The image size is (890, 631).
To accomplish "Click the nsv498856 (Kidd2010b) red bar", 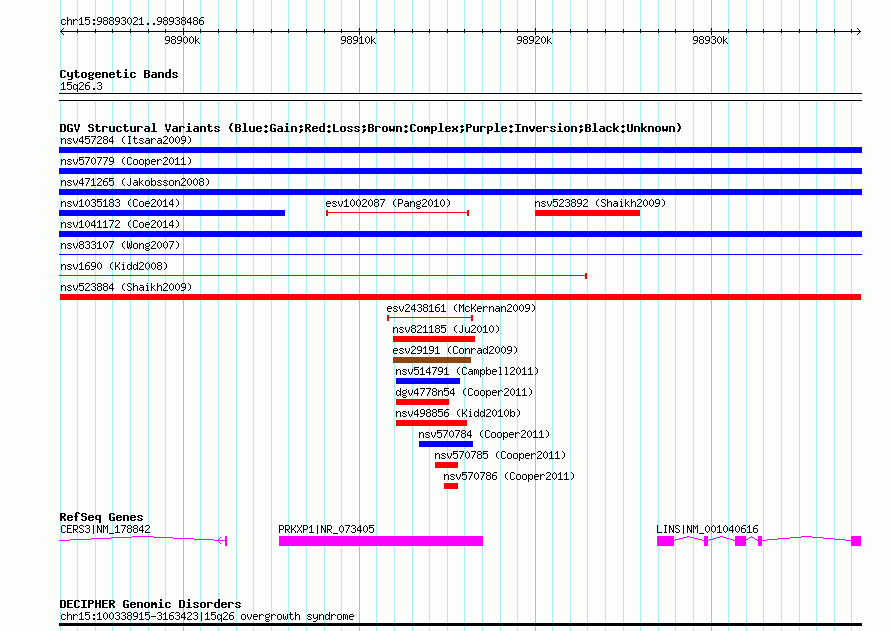I will tap(431, 423).
